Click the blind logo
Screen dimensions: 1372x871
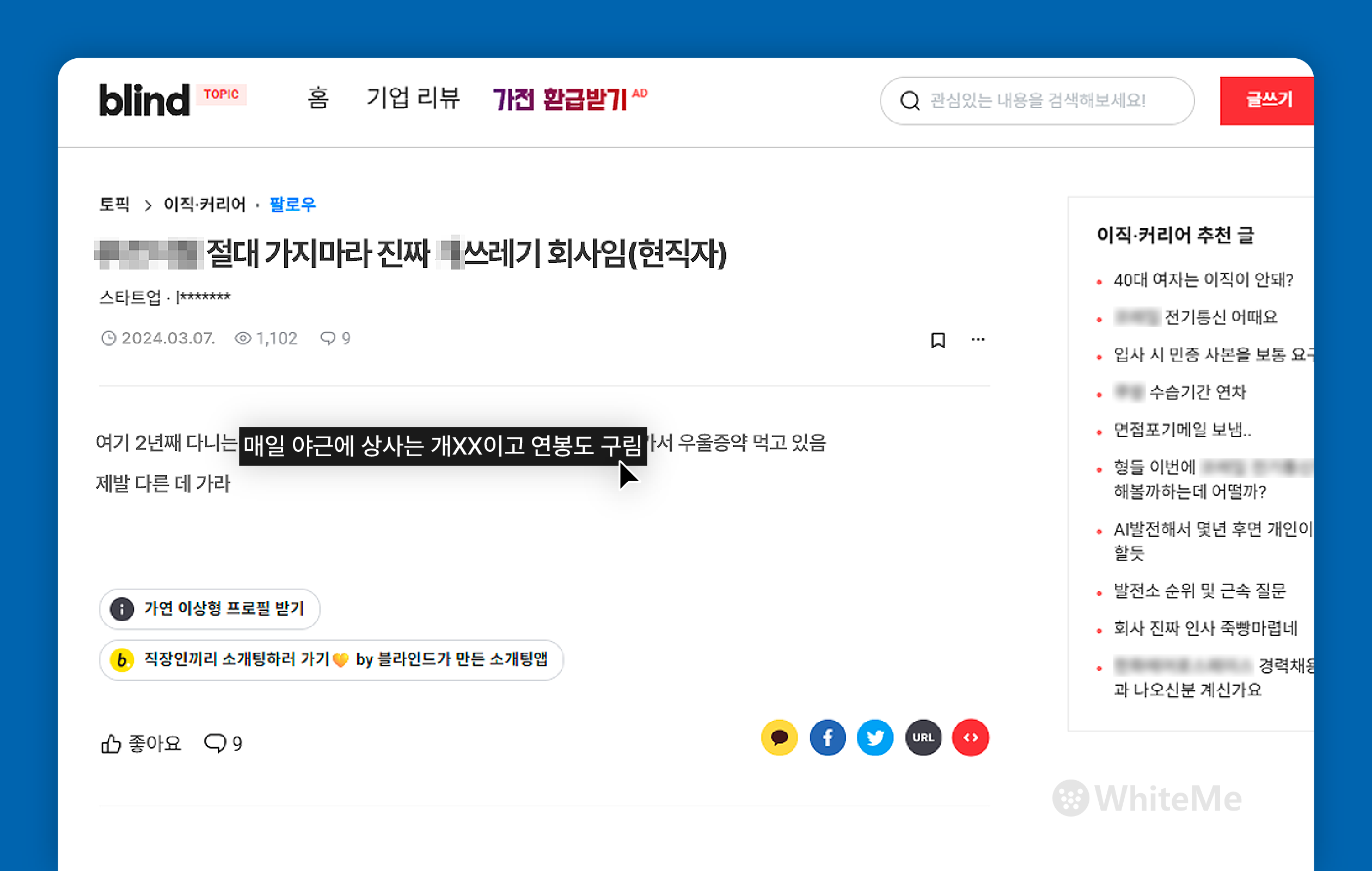[144, 100]
